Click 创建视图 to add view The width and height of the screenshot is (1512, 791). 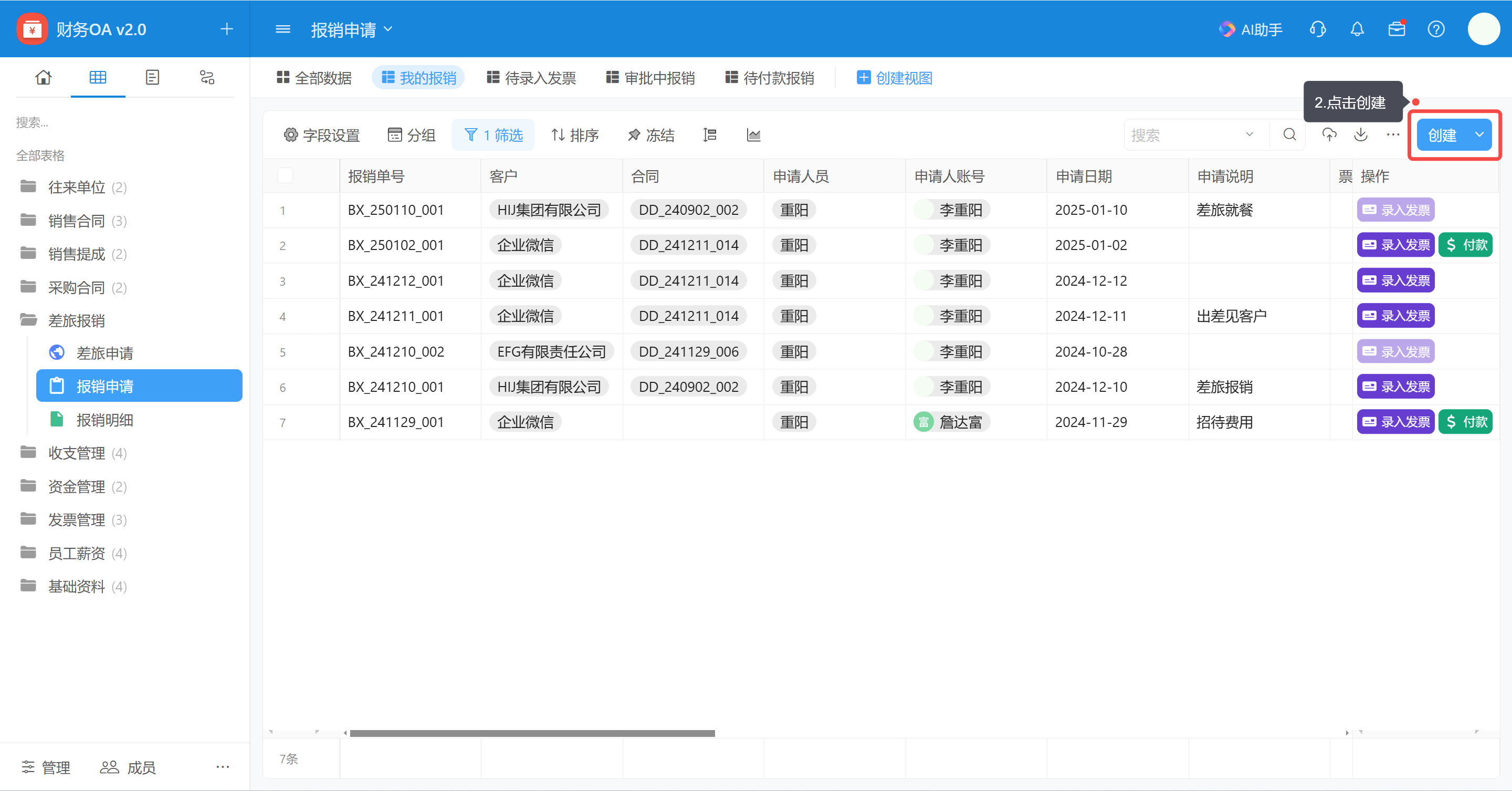tap(895, 78)
